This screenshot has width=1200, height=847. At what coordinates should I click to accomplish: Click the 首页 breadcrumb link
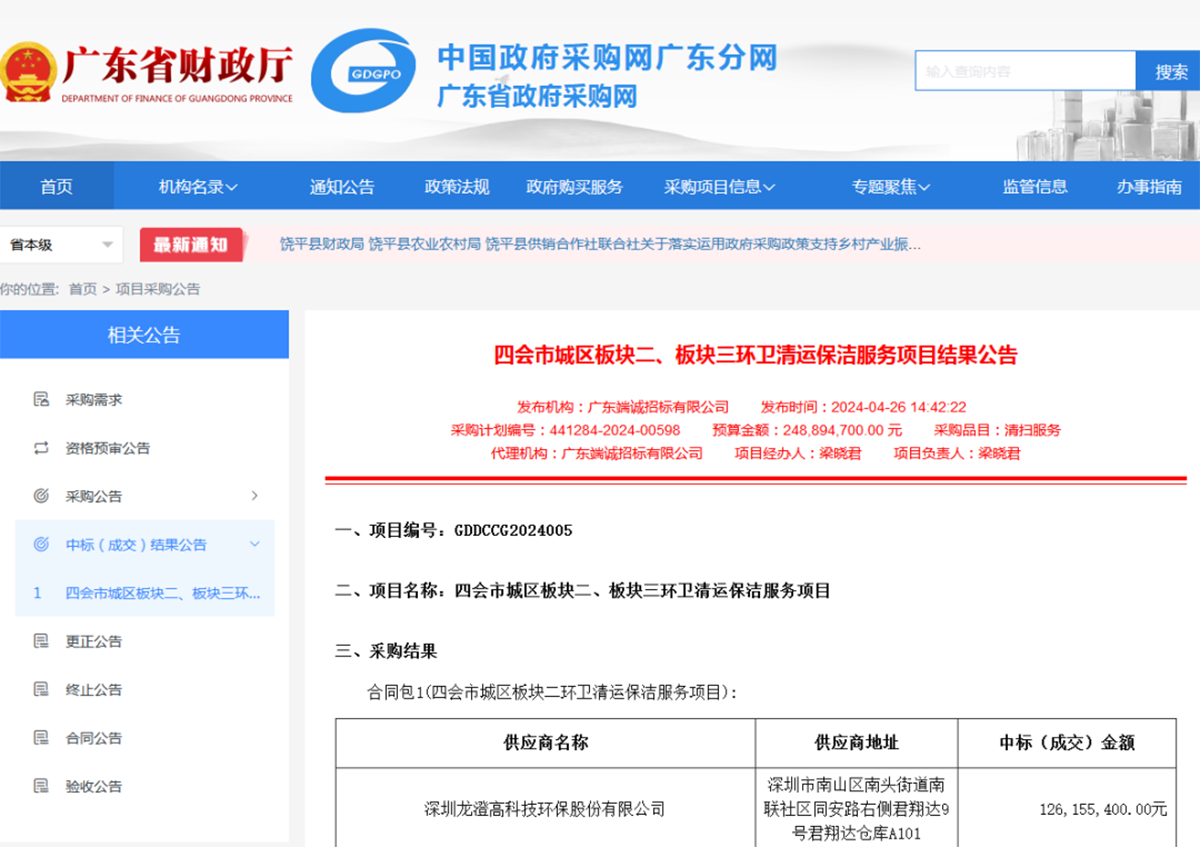coord(83,289)
